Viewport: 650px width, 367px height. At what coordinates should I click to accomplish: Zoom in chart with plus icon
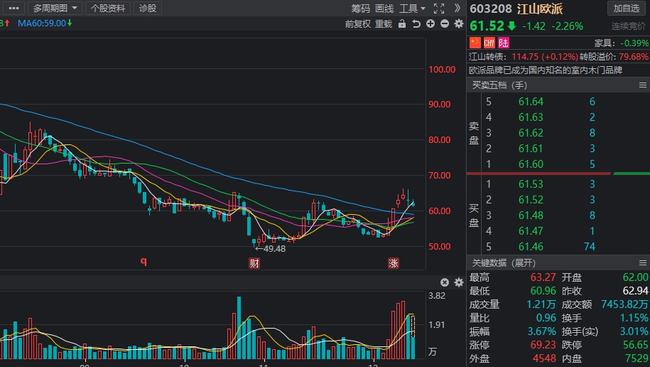pyautogui.click(x=430, y=24)
